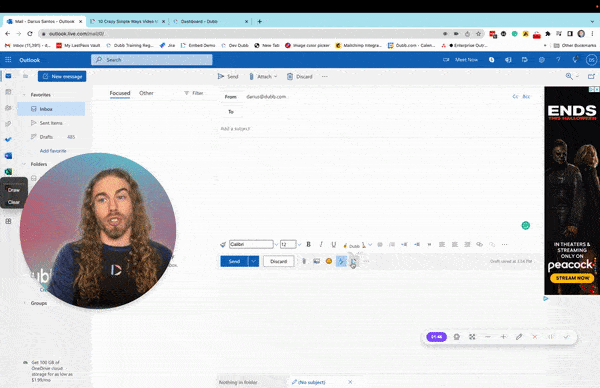
Task: Expand Attach dropdown in top toolbar
Action: pyautogui.click(x=276, y=77)
